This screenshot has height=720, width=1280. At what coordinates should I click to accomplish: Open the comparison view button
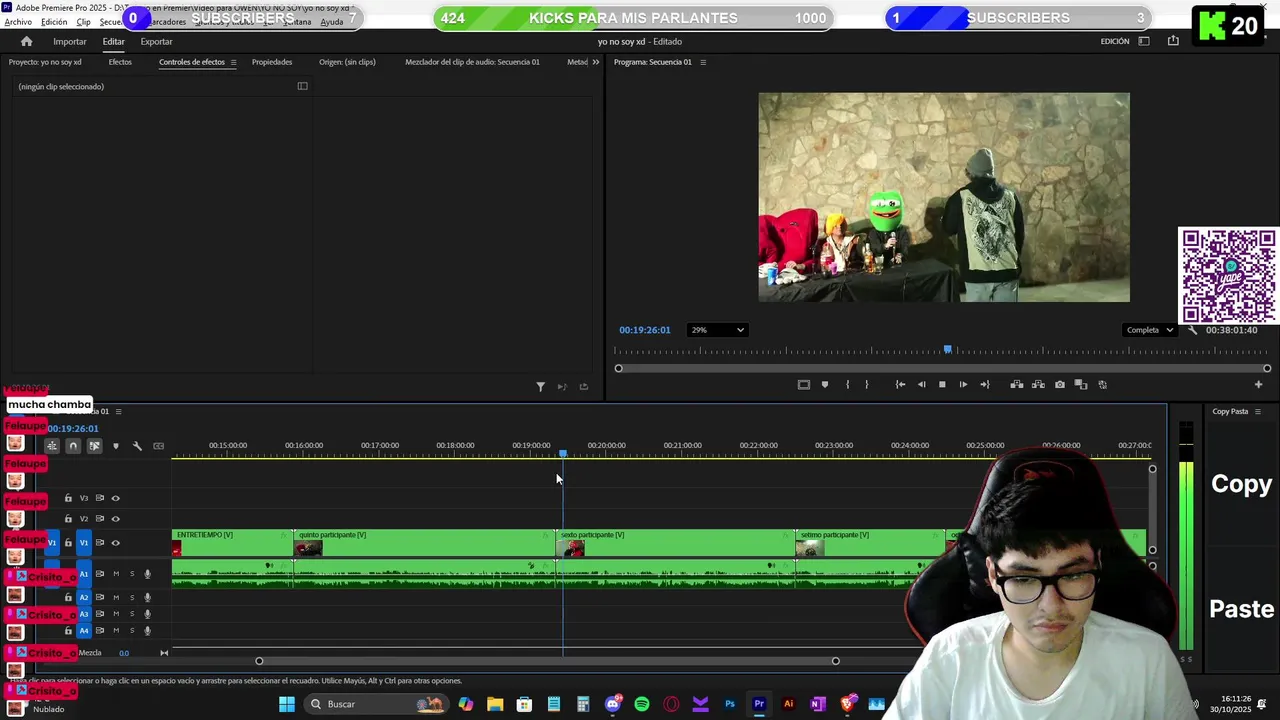(1081, 385)
